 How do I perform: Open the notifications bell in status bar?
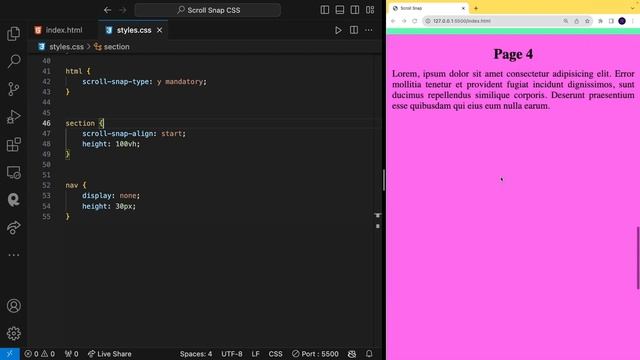pos(369,354)
